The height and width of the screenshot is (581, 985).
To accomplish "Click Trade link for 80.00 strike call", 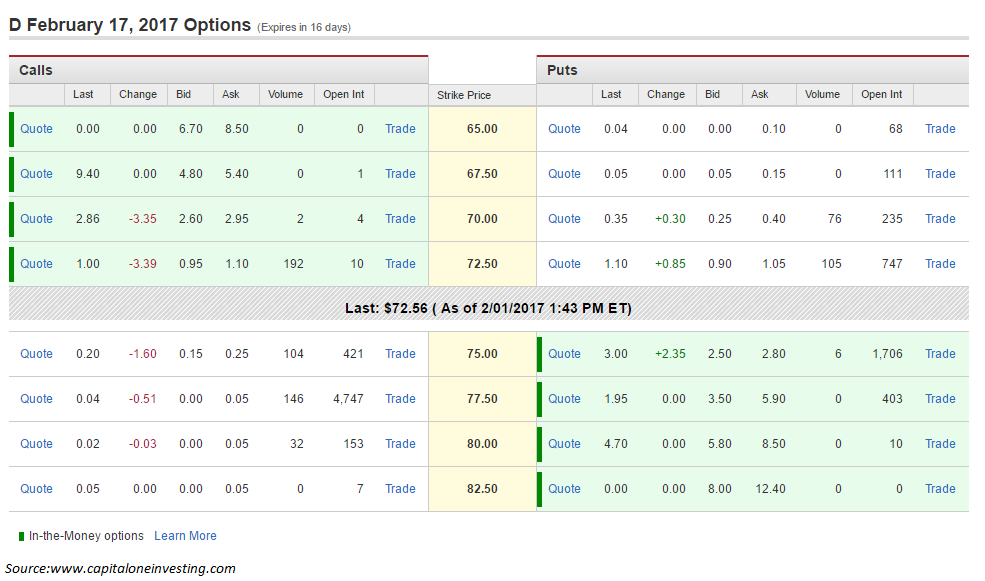I will (x=400, y=444).
